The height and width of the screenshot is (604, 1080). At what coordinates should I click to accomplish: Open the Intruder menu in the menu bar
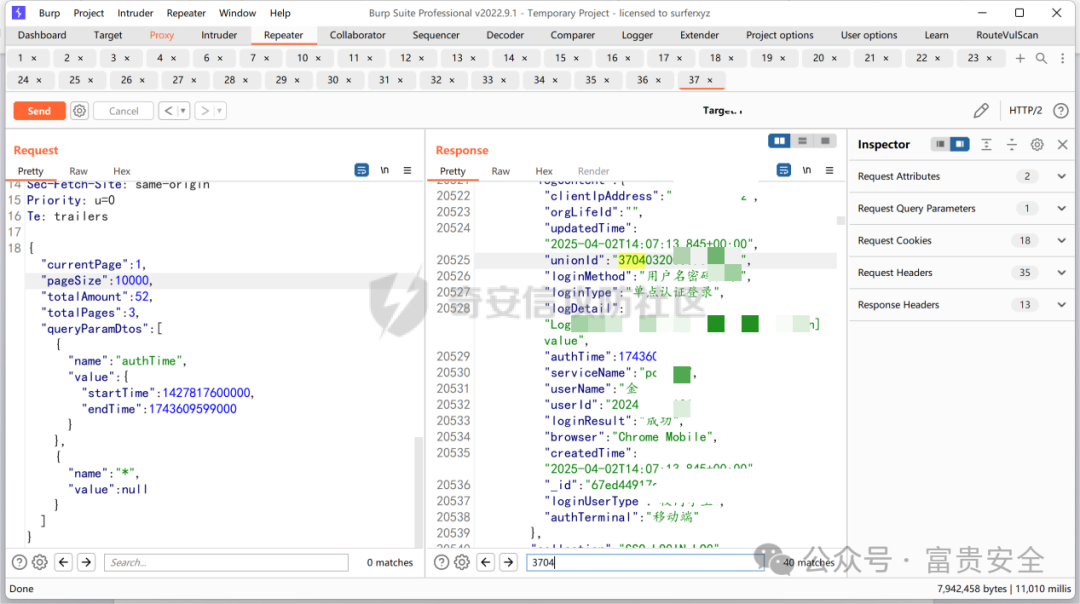[135, 13]
